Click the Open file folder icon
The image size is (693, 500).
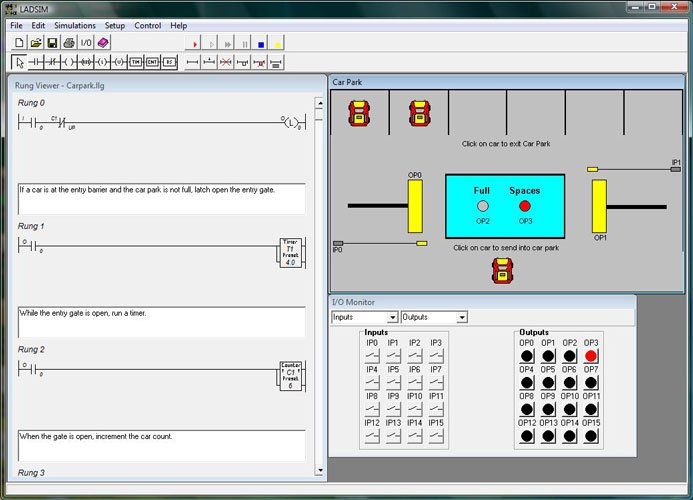36,43
